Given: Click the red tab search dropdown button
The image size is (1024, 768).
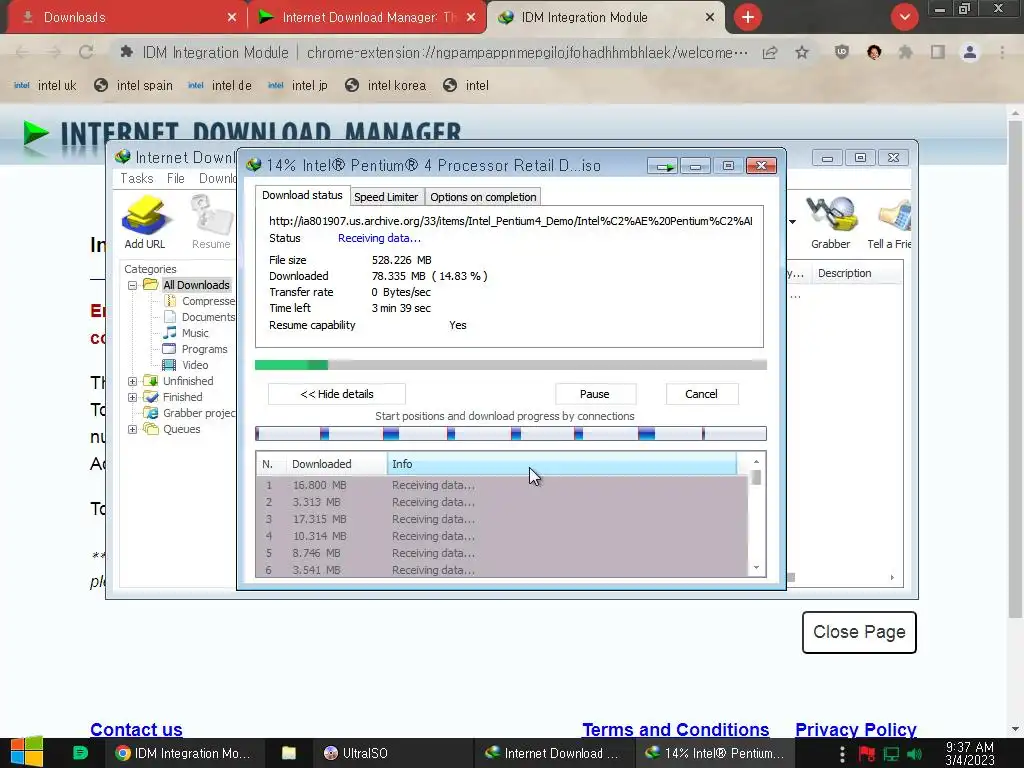Looking at the screenshot, I should point(904,17).
